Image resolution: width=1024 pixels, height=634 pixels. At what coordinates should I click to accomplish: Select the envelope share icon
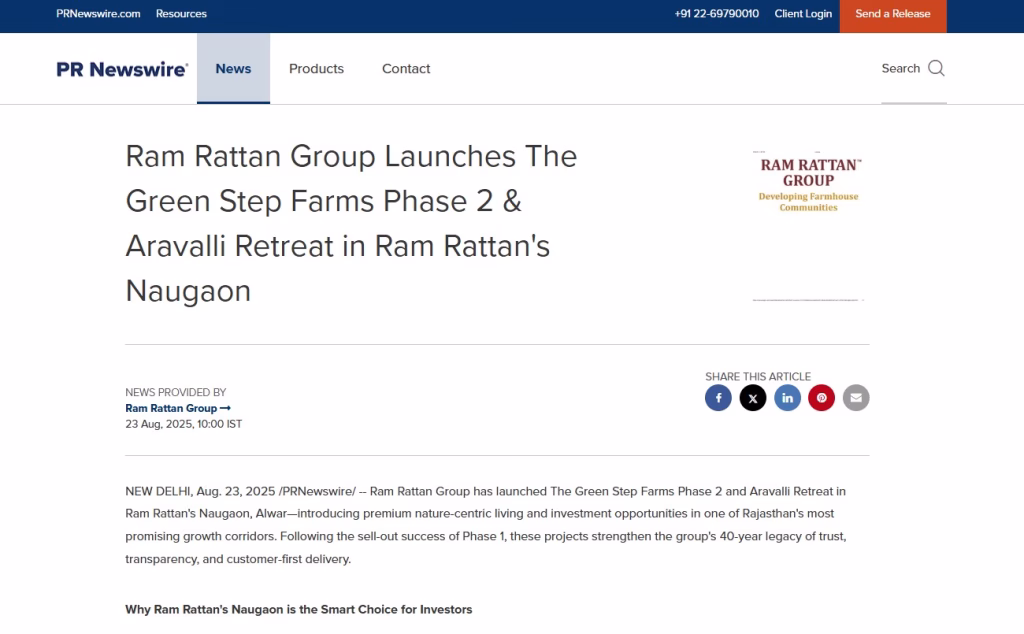coord(856,397)
